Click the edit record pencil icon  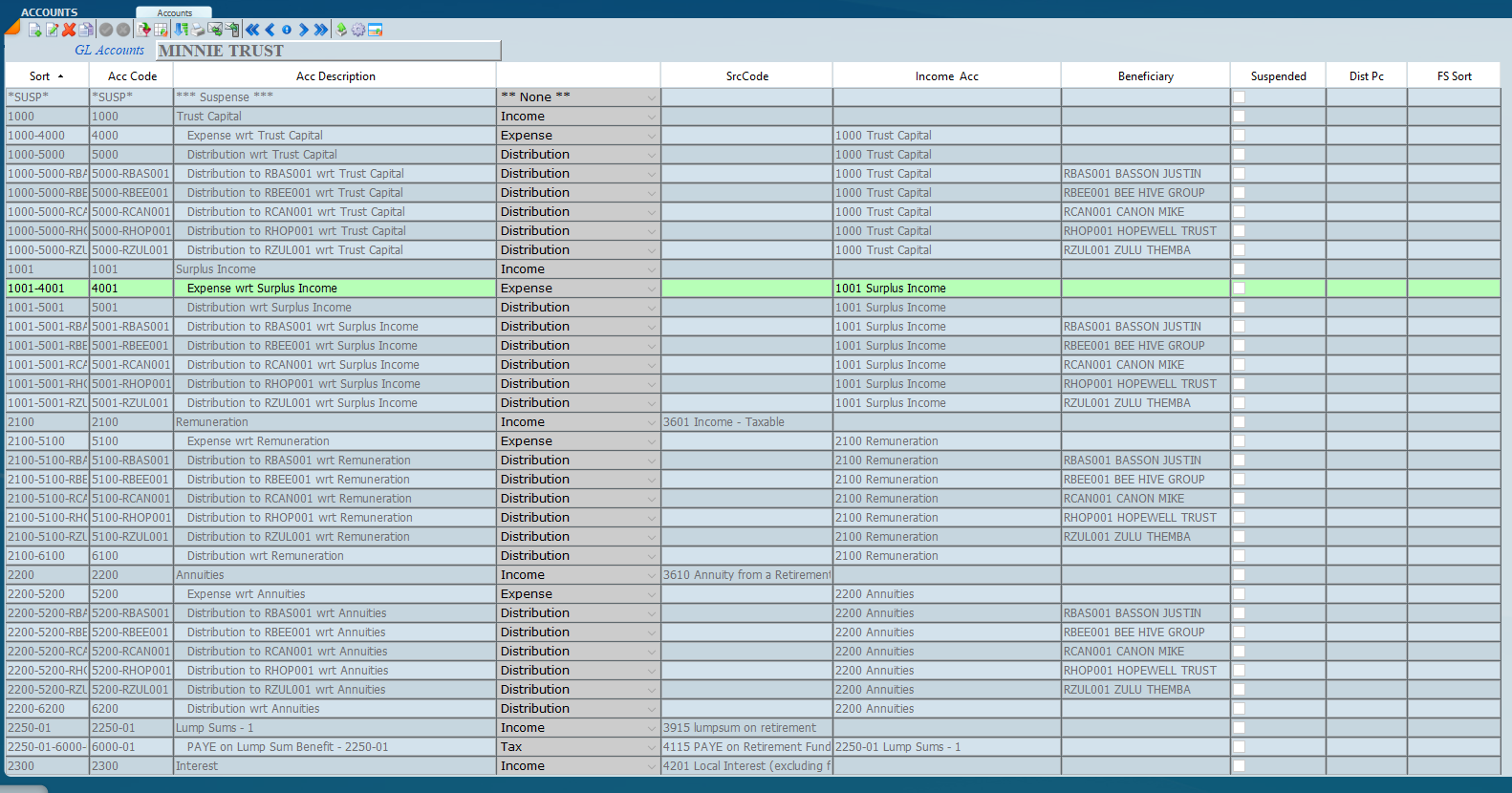coord(53,30)
